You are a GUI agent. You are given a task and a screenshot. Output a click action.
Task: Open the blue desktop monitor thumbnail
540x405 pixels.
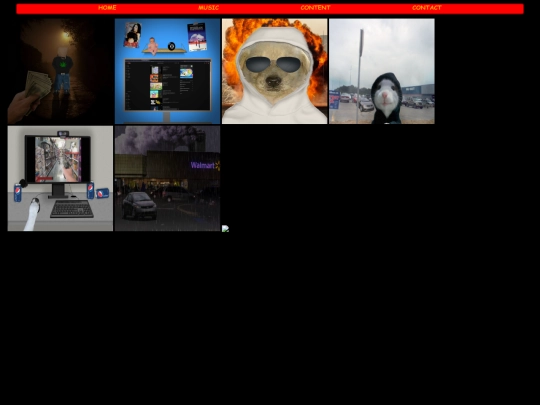[167, 71]
